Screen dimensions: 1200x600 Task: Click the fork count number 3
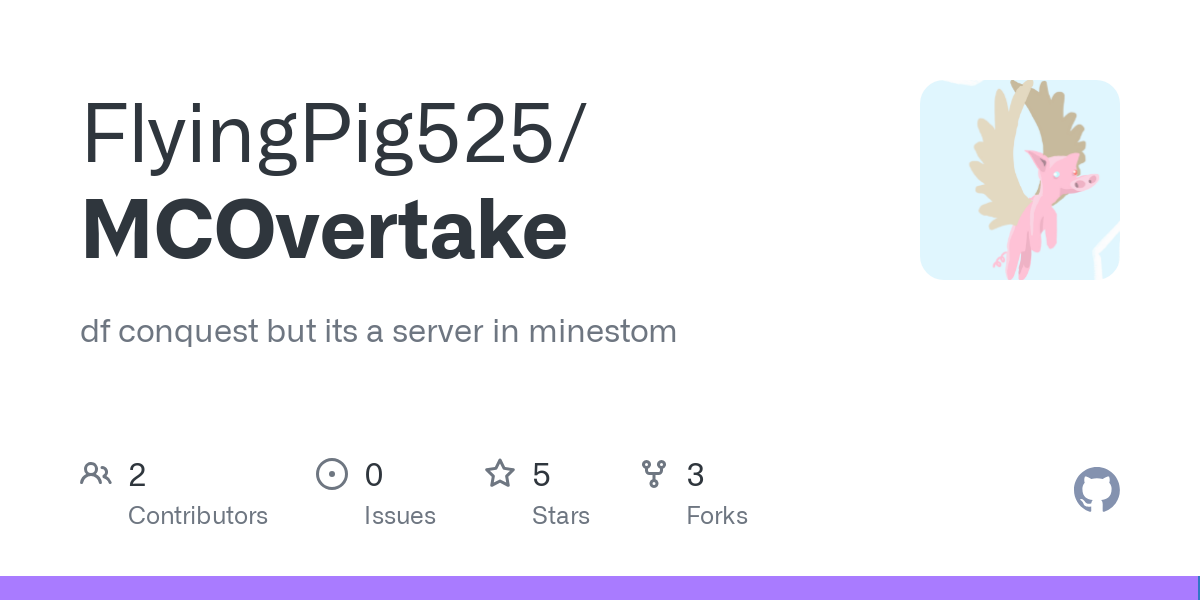click(x=695, y=475)
